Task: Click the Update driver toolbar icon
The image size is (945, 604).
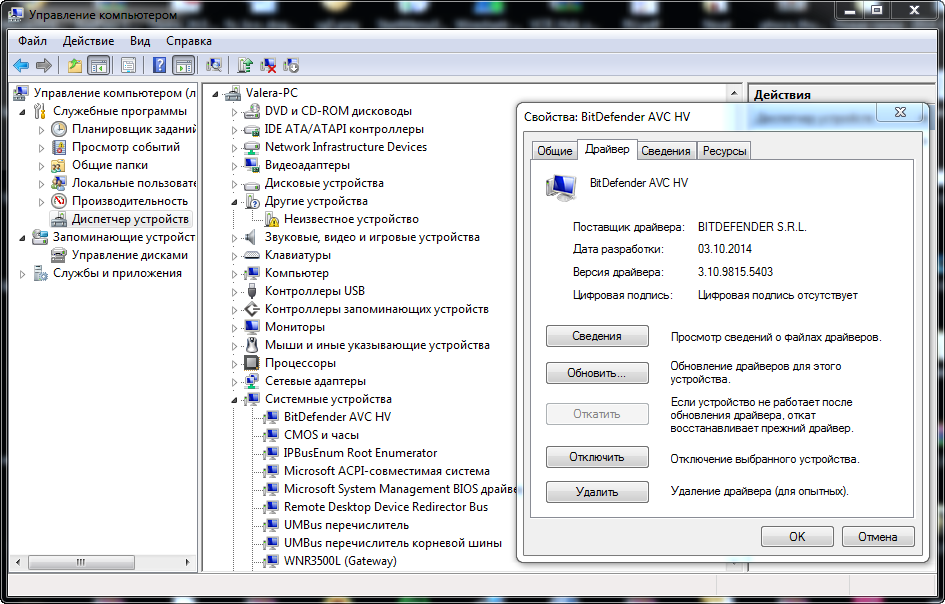Action: 245,65
